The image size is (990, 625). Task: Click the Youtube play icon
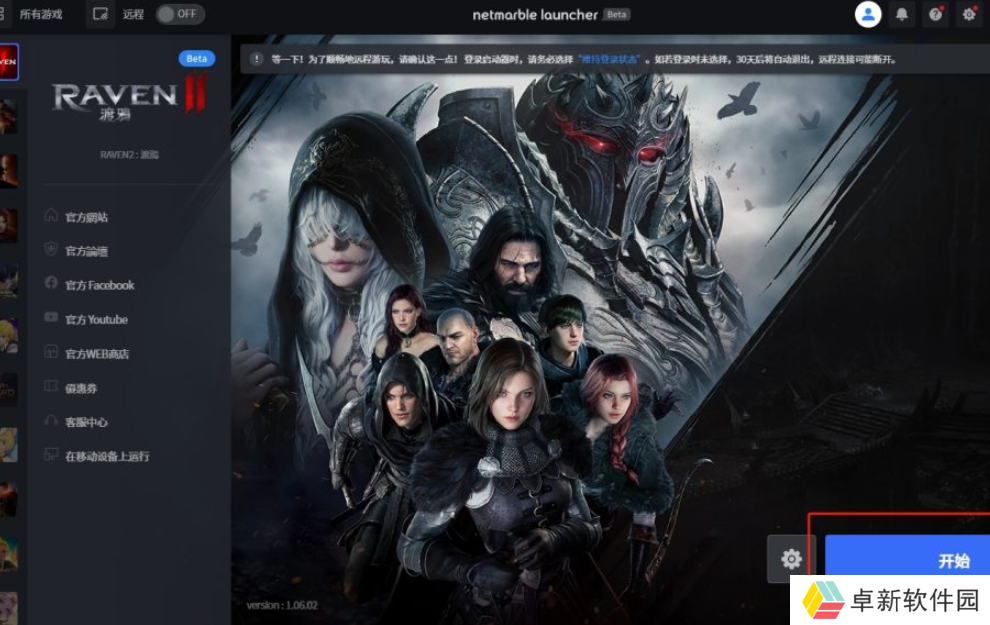51,317
